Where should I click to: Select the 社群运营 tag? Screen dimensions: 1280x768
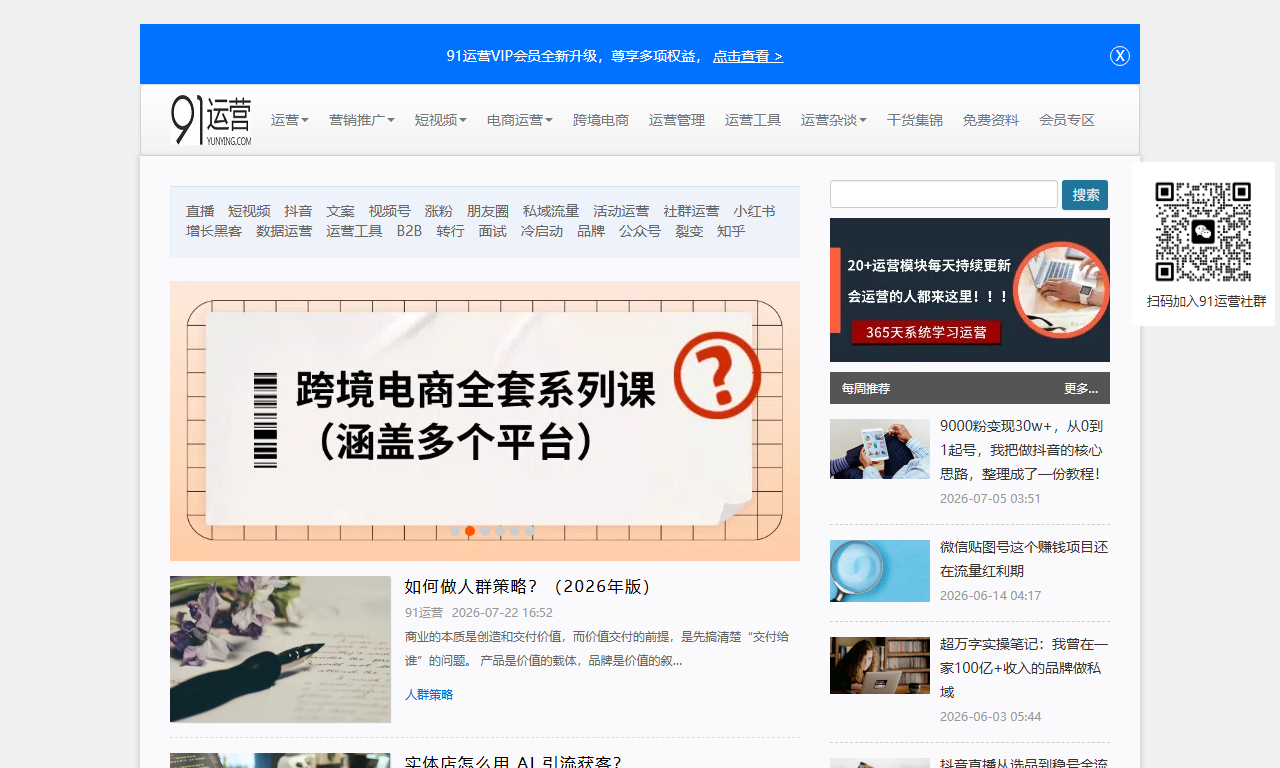pyautogui.click(x=691, y=211)
